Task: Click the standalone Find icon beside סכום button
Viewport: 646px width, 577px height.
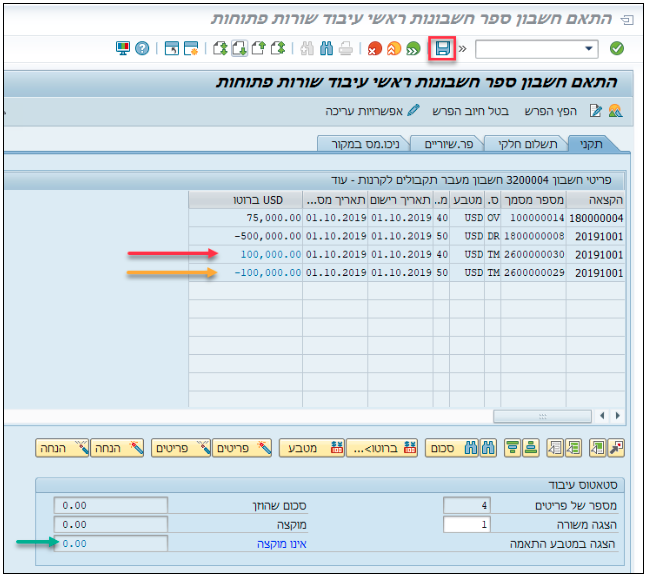Action: 488,448
